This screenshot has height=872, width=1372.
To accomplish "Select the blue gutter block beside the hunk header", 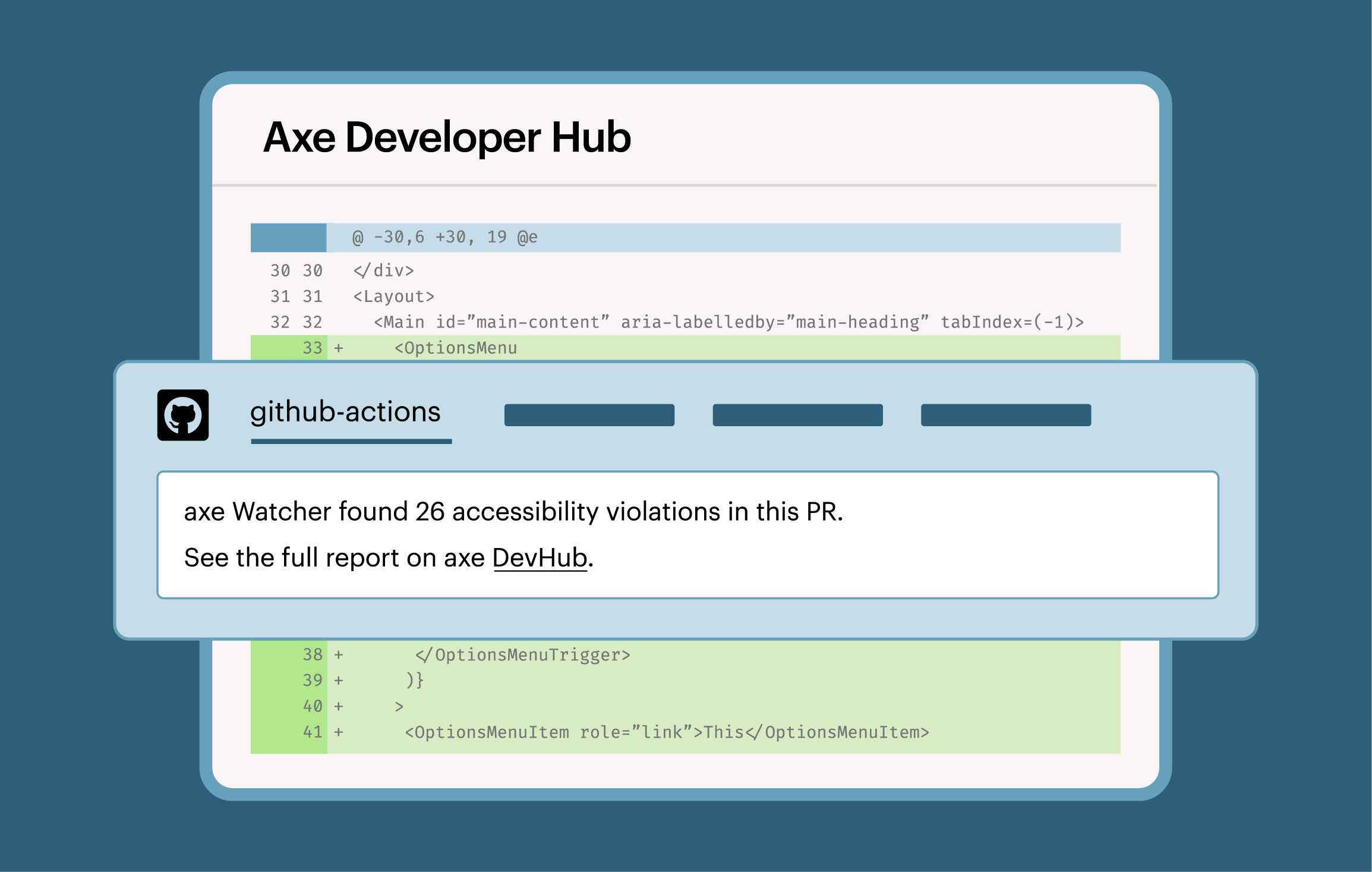I will 288,237.
